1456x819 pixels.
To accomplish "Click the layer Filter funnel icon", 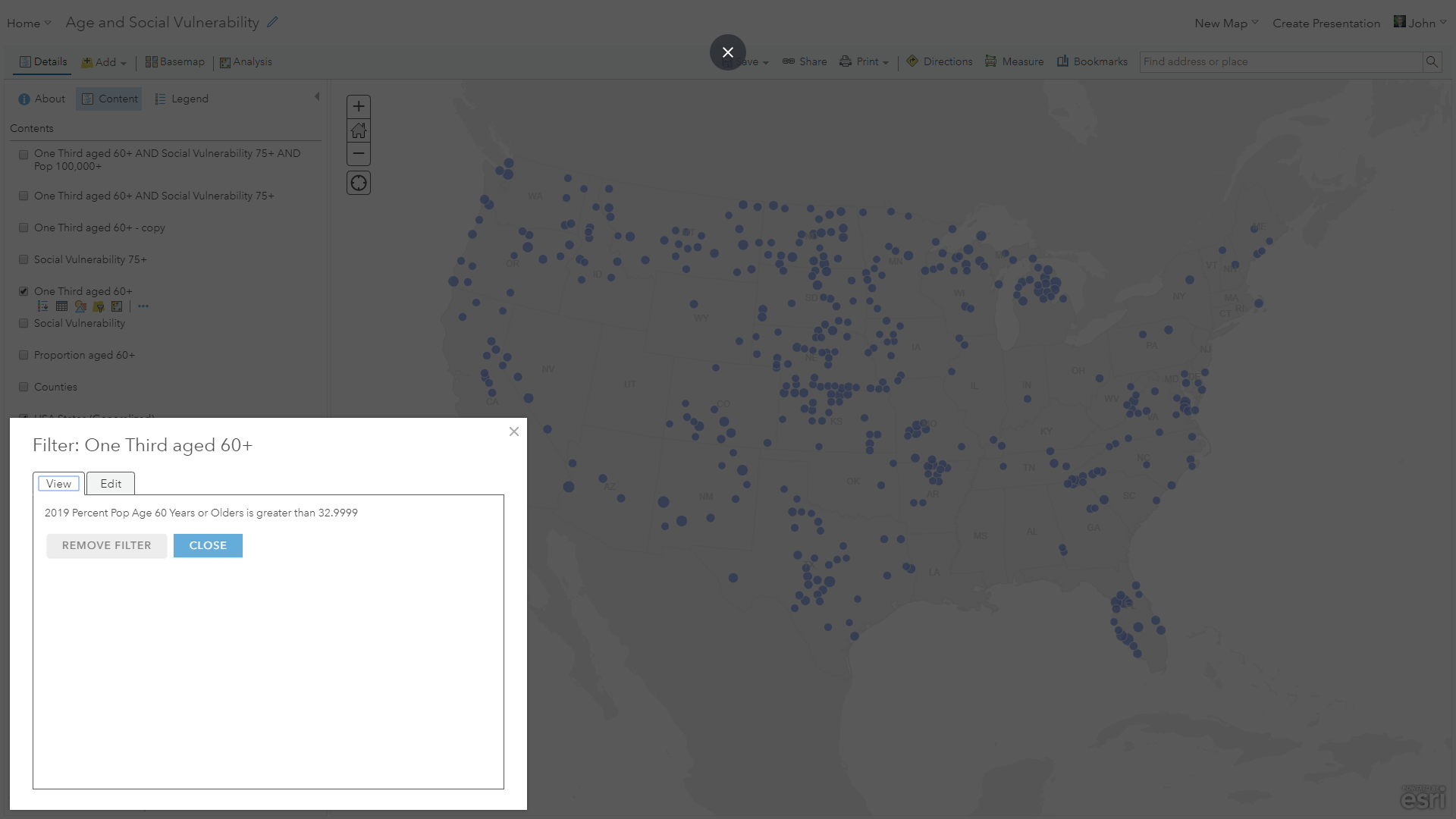I will point(99,306).
